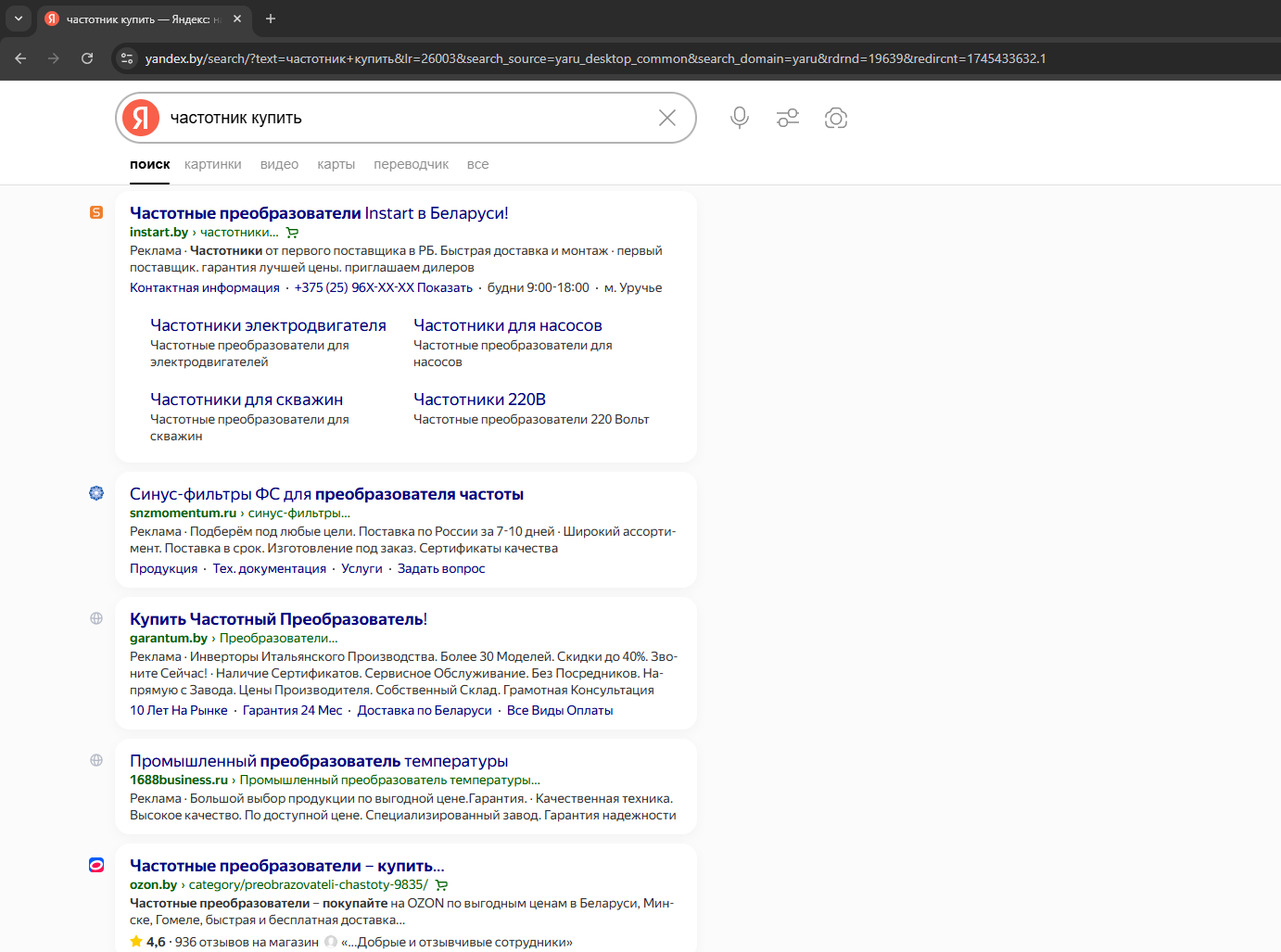Screen dimensions: 1281x952
Task: Open tab search dropdown arrow
Action: 19,19
